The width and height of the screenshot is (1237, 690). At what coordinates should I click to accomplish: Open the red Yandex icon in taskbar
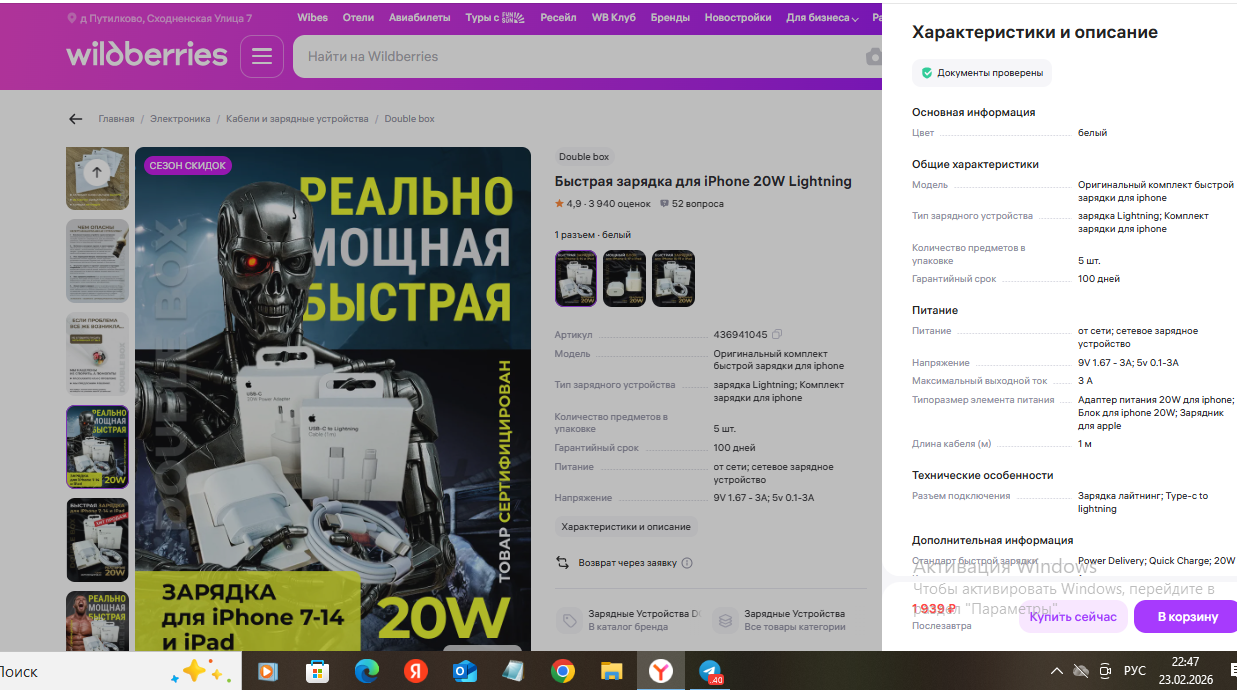pos(415,672)
